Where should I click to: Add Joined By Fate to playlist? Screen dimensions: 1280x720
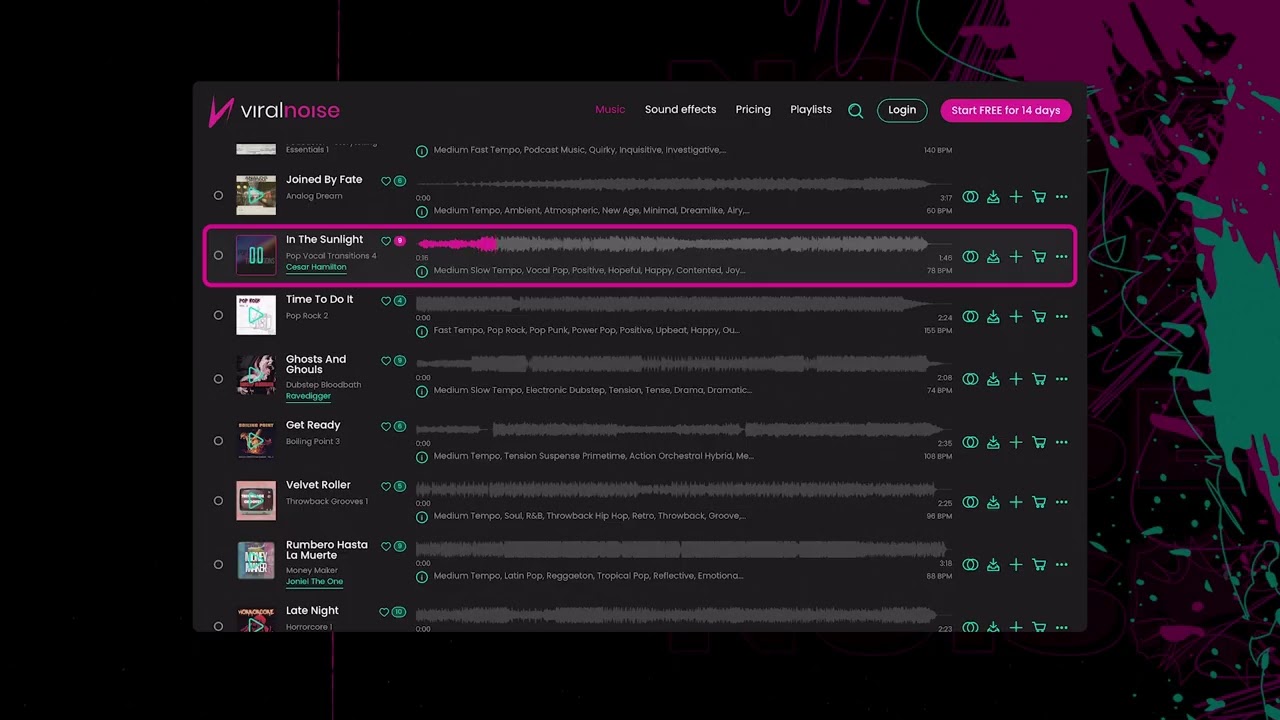pyautogui.click(x=1016, y=197)
